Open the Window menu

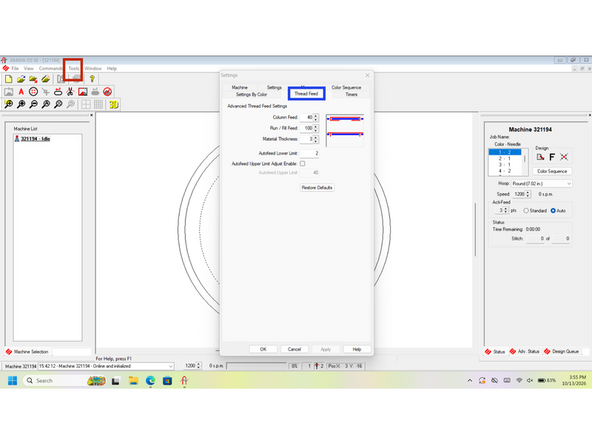[93, 68]
